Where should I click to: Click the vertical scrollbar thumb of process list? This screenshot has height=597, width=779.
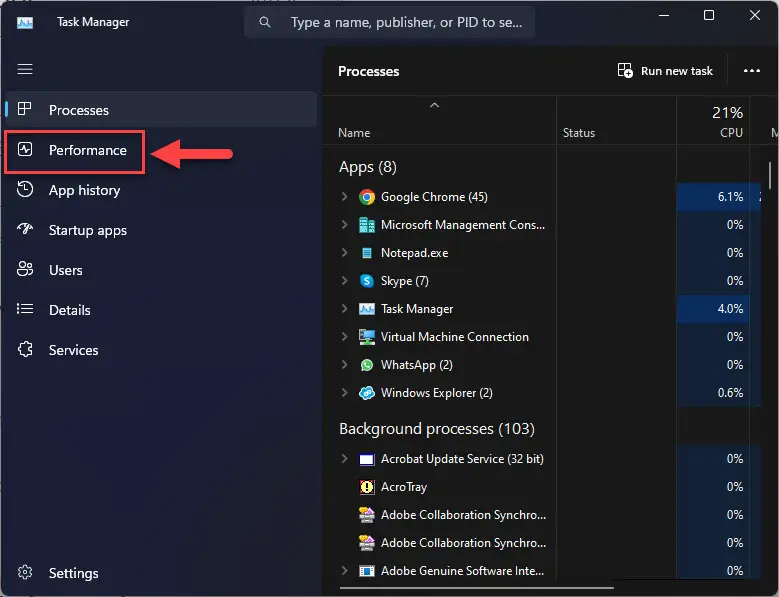point(770,175)
